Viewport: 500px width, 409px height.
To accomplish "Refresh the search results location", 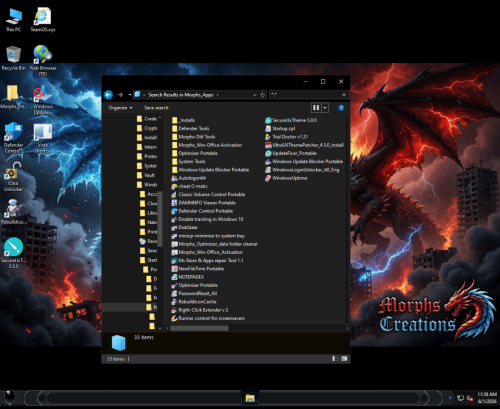I will click(x=263, y=95).
